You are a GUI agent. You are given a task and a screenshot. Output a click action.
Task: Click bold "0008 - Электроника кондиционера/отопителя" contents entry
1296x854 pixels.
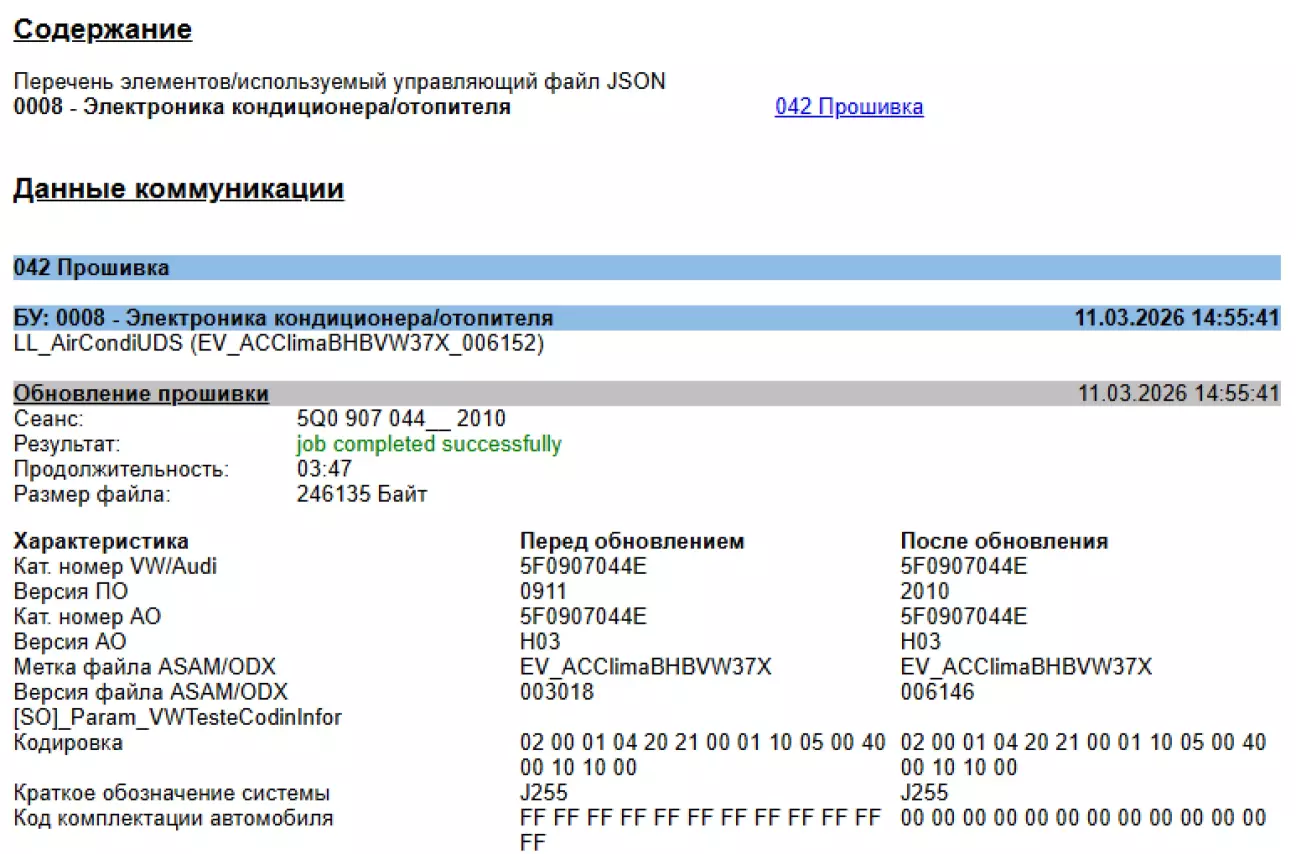(x=262, y=107)
